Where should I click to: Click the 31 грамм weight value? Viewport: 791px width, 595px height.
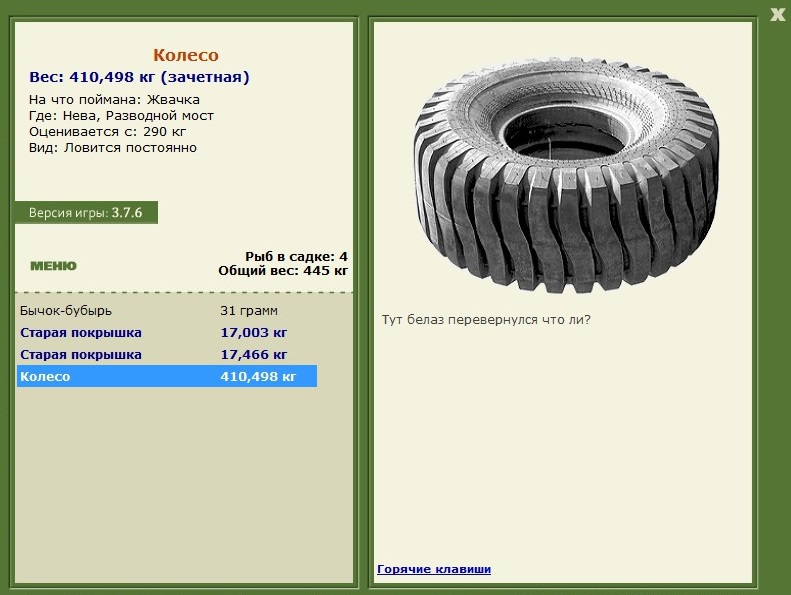tap(249, 311)
